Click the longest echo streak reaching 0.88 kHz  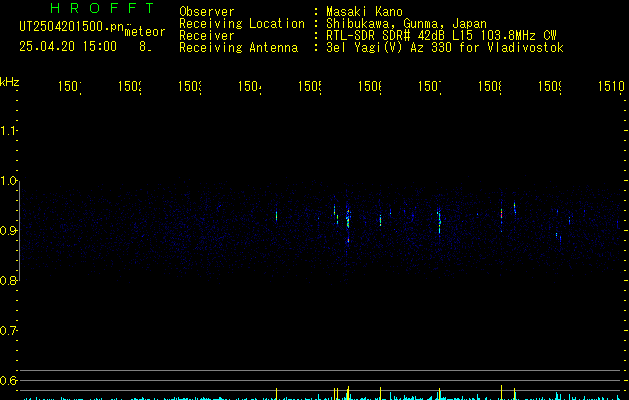coord(348,227)
